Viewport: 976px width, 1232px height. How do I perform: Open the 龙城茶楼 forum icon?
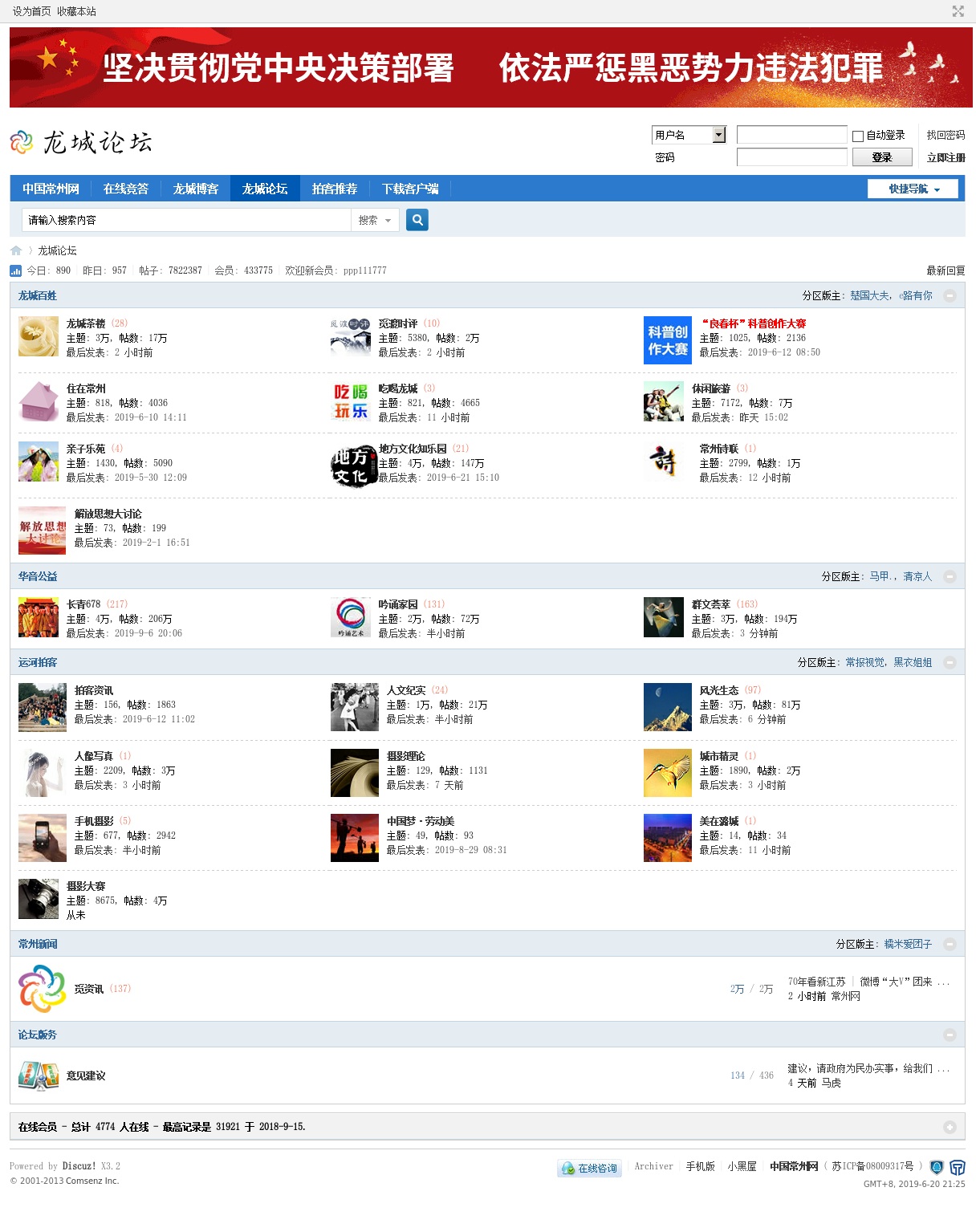39,336
